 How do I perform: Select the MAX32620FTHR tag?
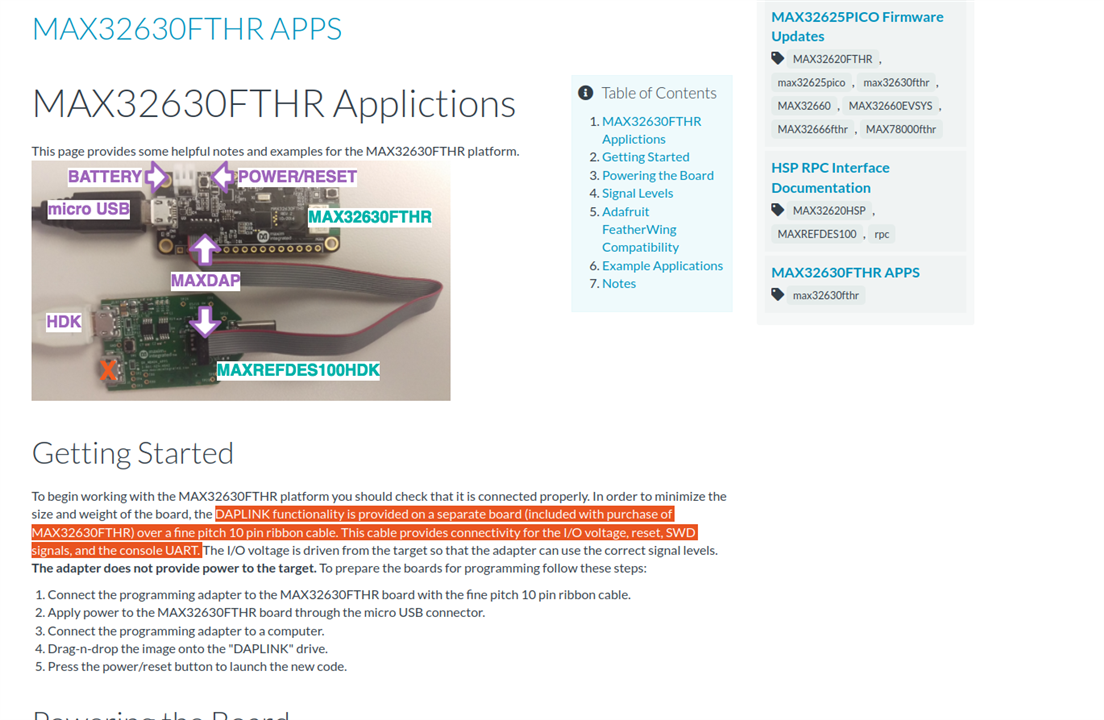coord(832,59)
